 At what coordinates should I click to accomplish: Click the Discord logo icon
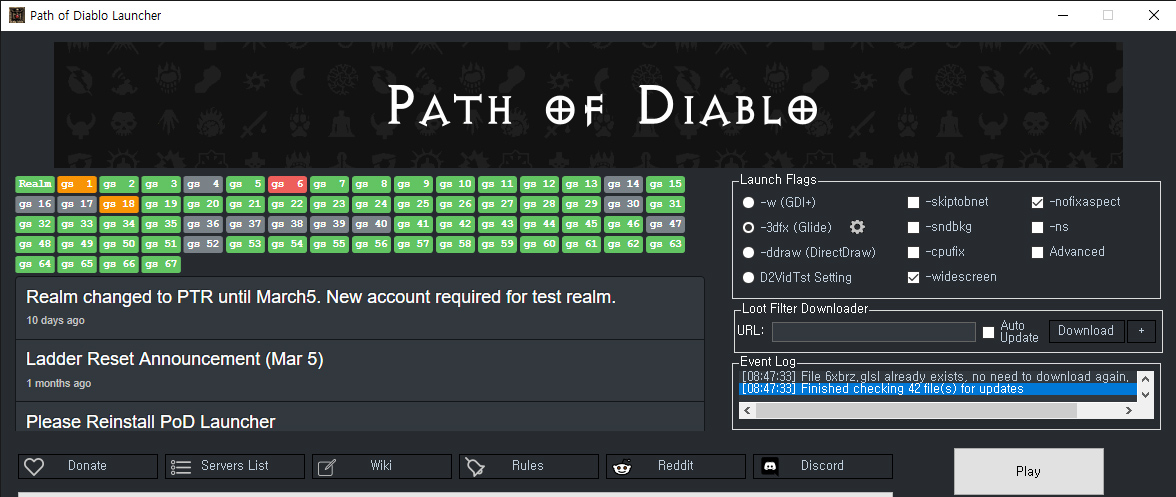pos(769,466)
